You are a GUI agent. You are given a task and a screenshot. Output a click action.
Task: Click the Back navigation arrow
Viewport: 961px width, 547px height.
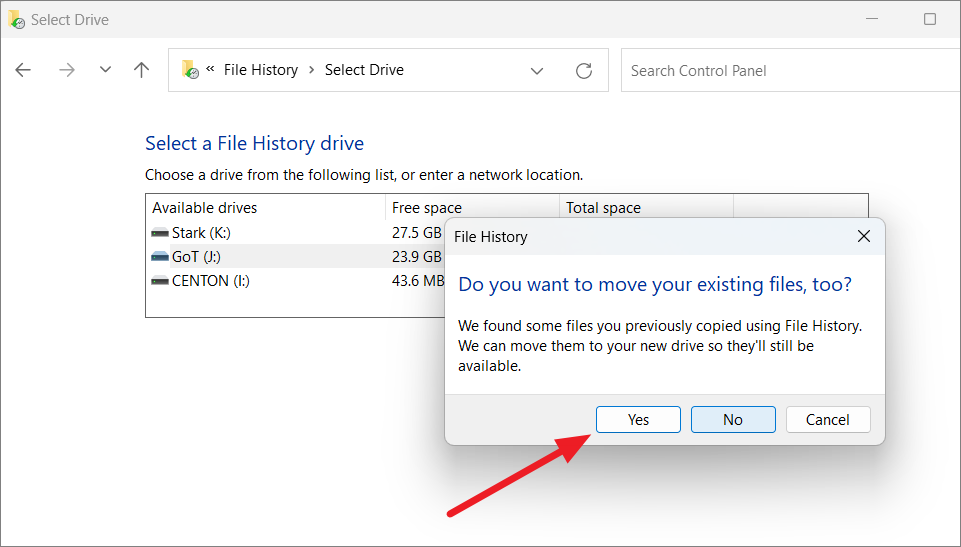tap(23, 70)
